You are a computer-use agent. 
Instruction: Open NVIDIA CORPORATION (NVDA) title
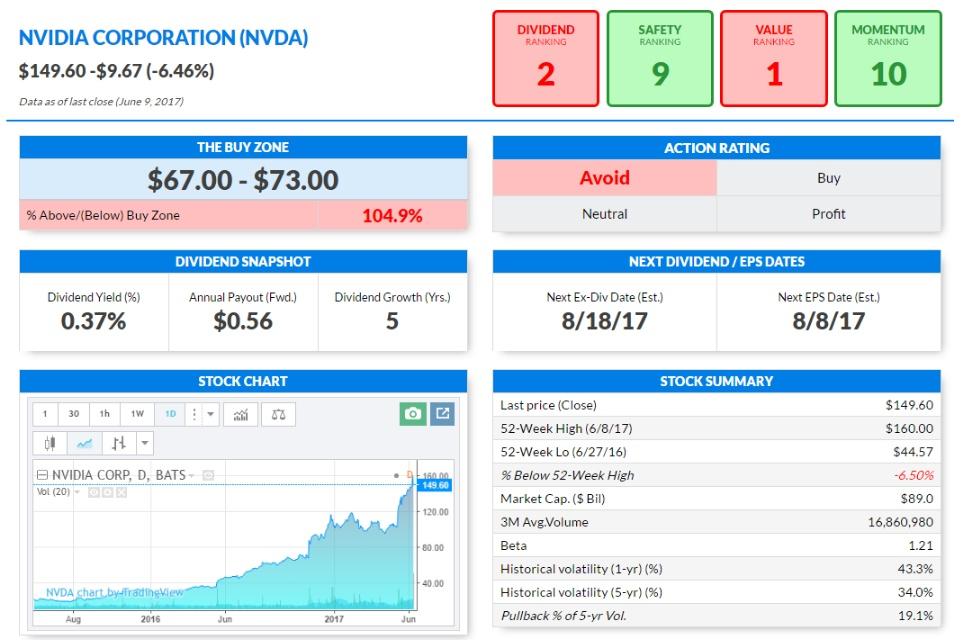(x=163, y=38)
